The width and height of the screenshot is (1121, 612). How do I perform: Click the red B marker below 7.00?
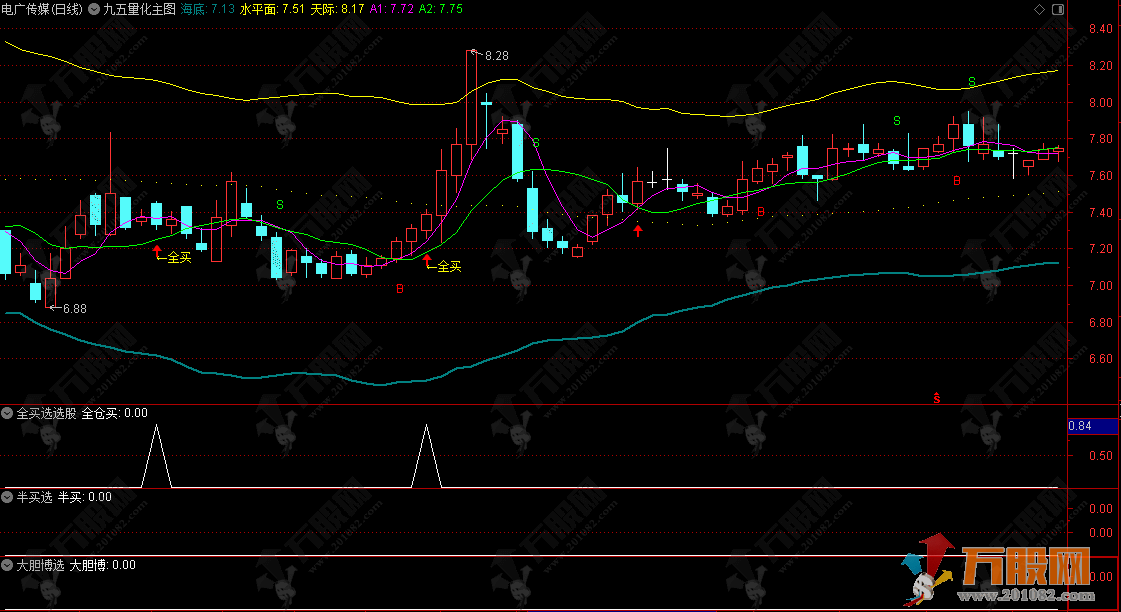coord(400,289)
